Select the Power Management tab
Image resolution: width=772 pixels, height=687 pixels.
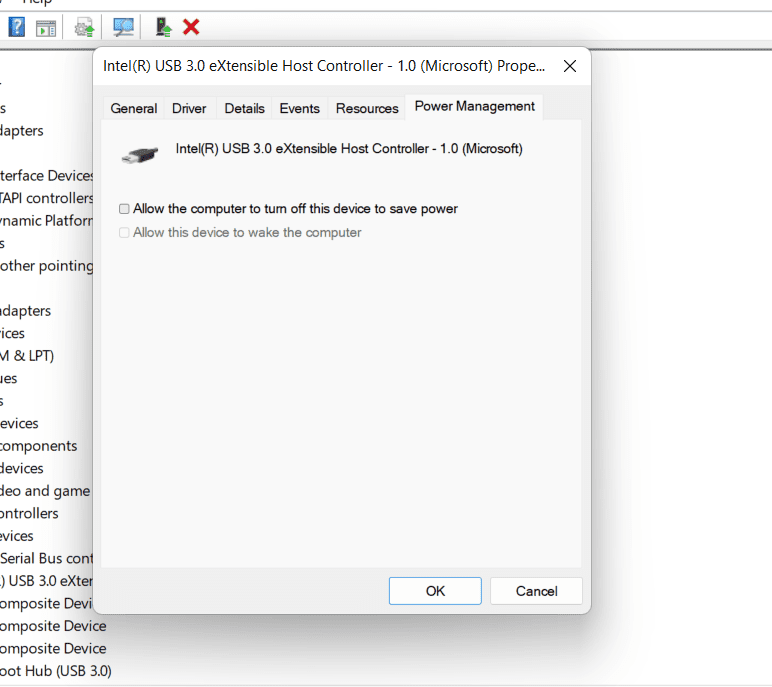click(474, 106)
